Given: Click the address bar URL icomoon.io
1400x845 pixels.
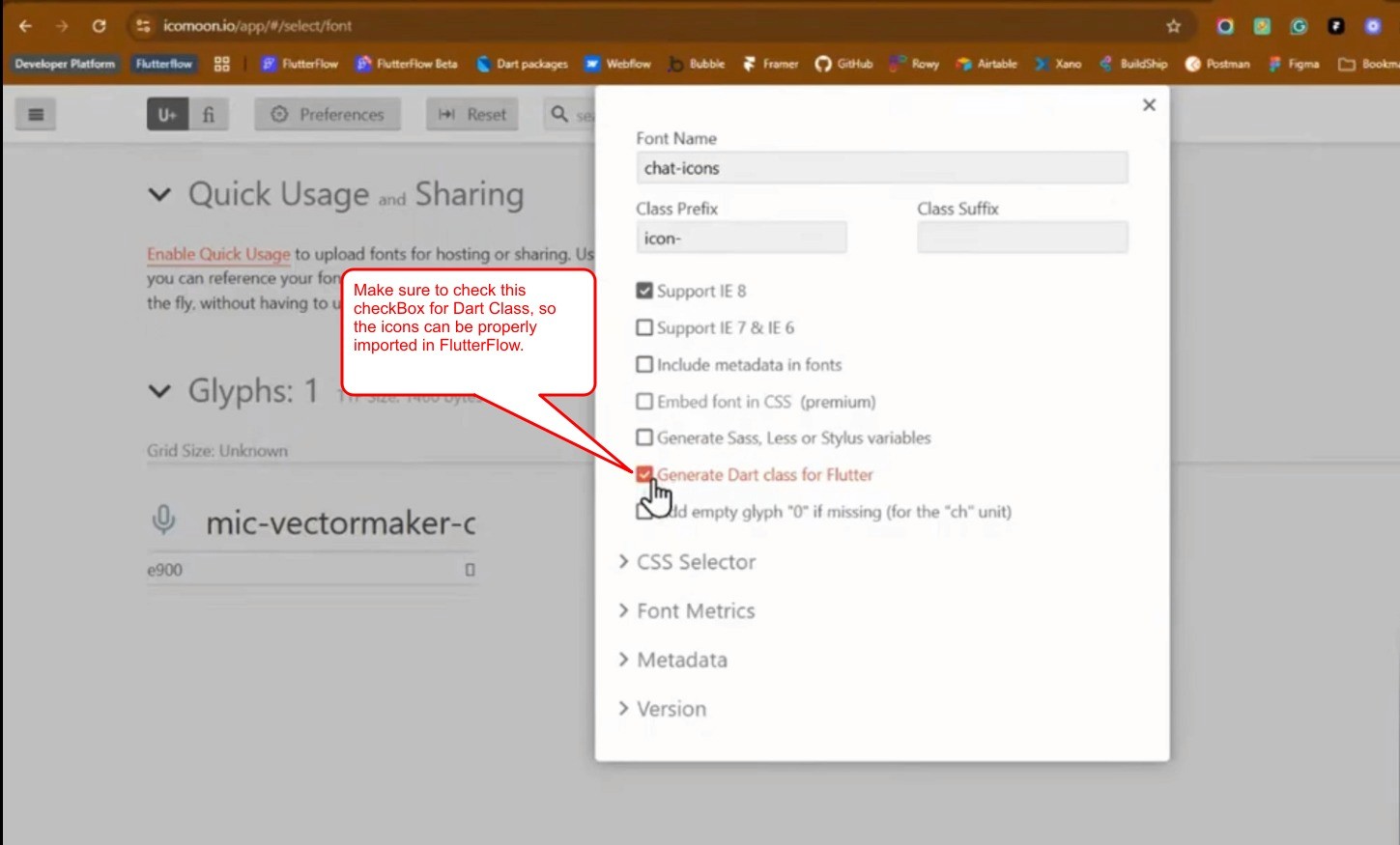Looking at the screenshot, I should [x=257, y=26].
